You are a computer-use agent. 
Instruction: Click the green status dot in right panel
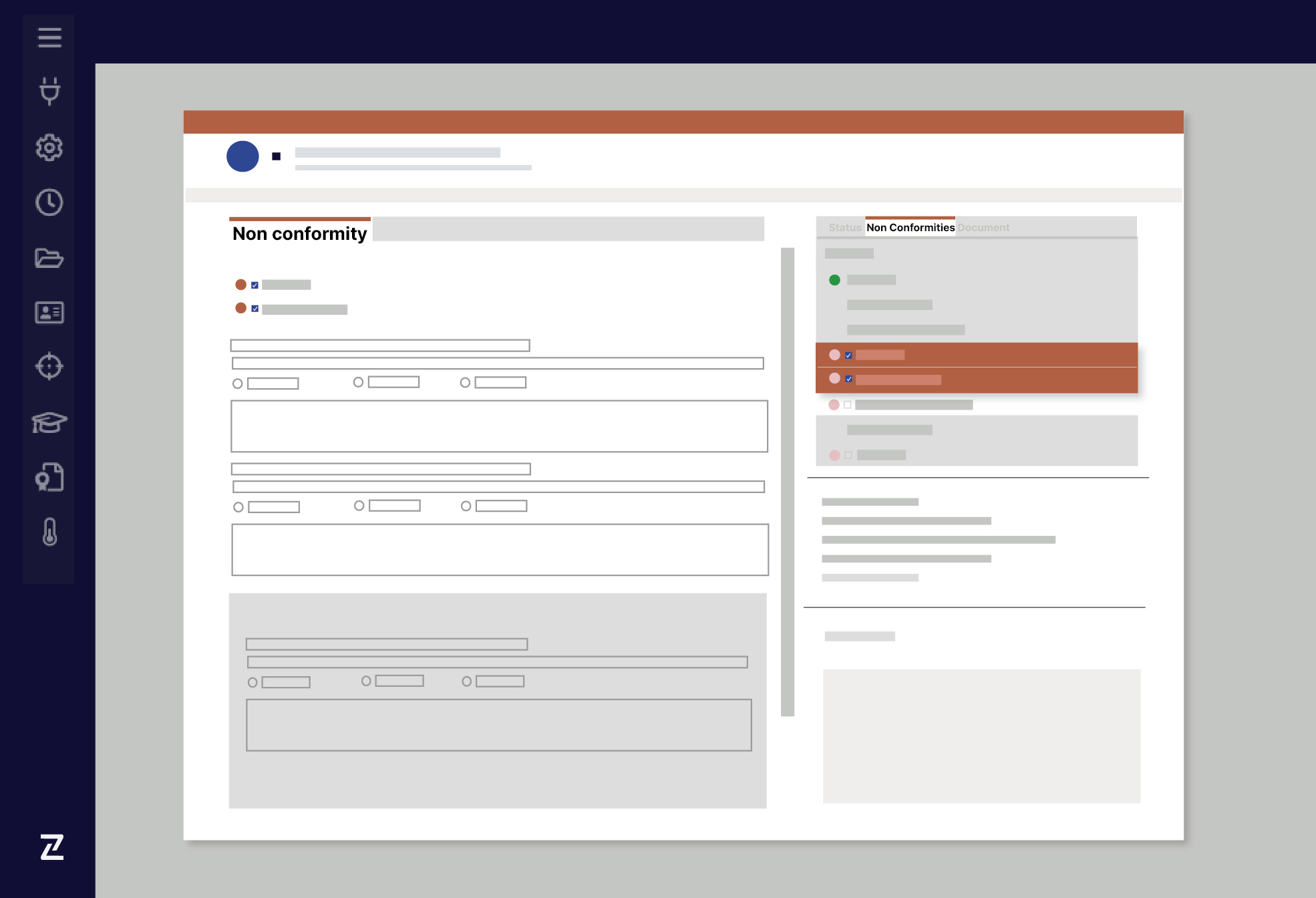[x=834, y=280]
